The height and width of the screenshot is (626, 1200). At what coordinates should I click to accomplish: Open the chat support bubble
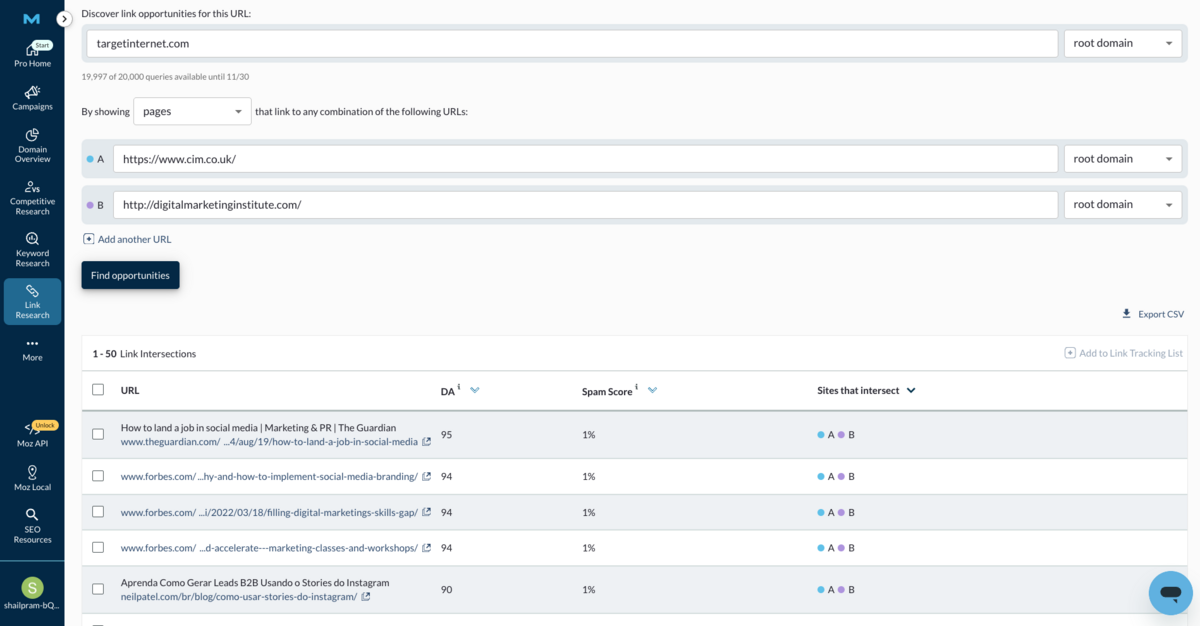click(1171, 593)
